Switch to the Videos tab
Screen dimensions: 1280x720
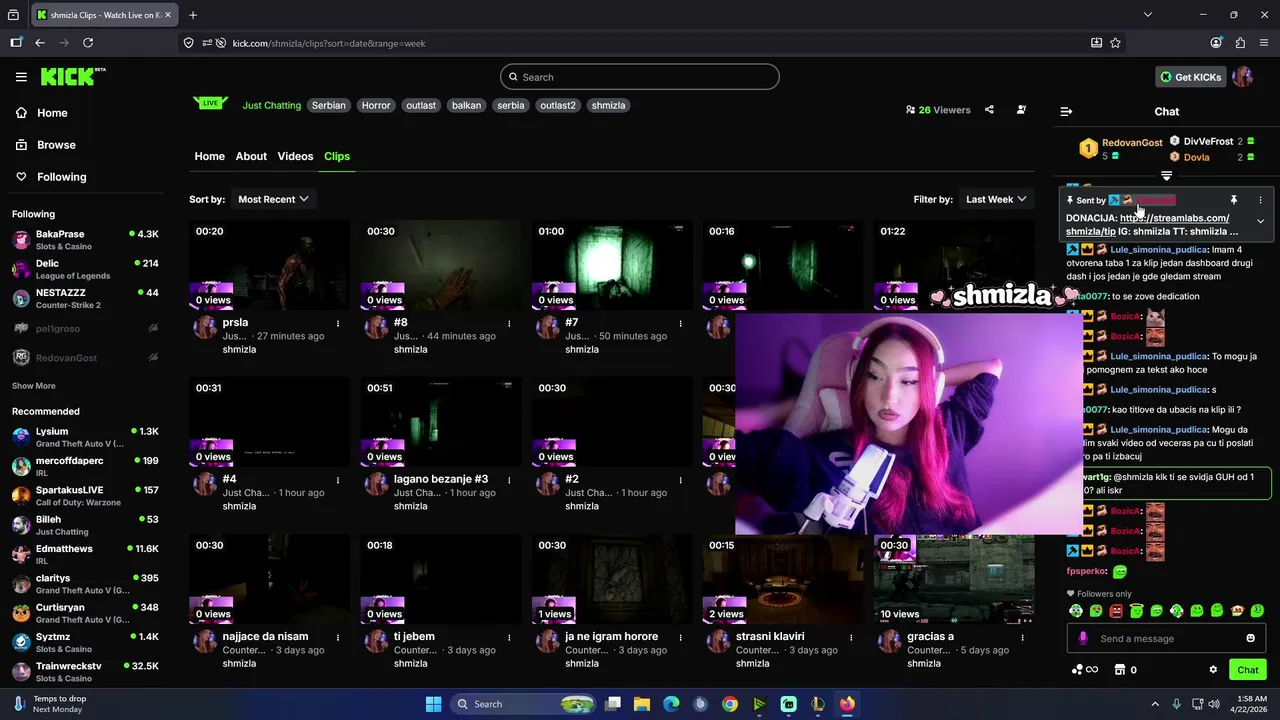pos(295,156)
